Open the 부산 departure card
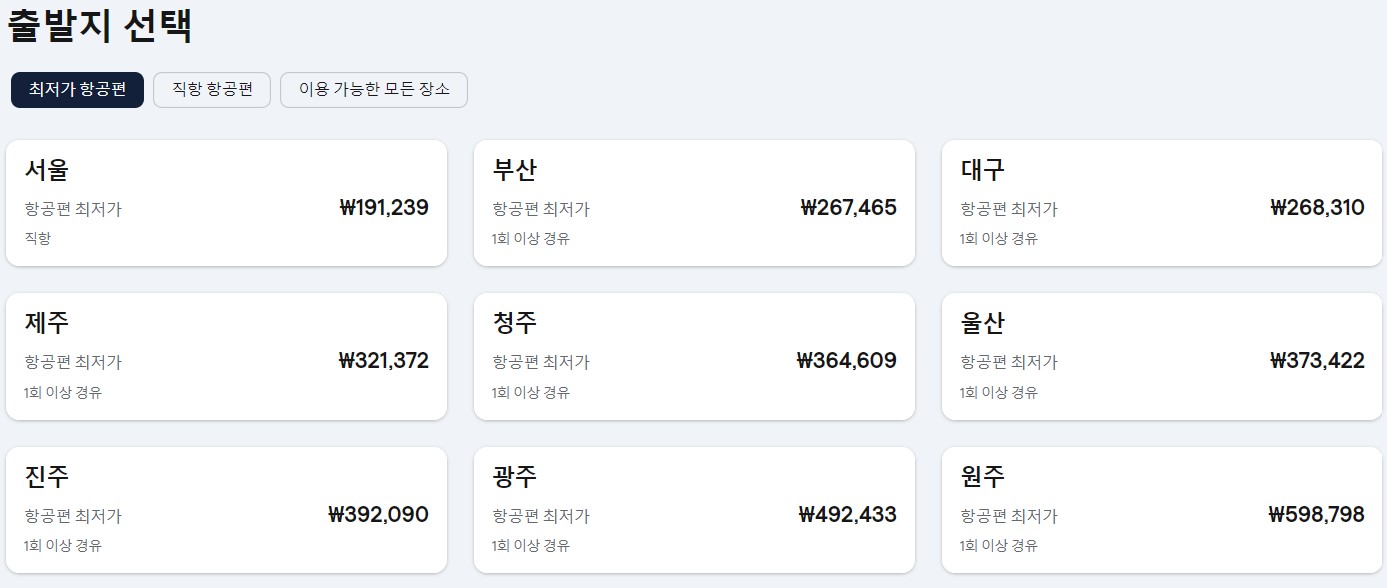 pos(694,202)
